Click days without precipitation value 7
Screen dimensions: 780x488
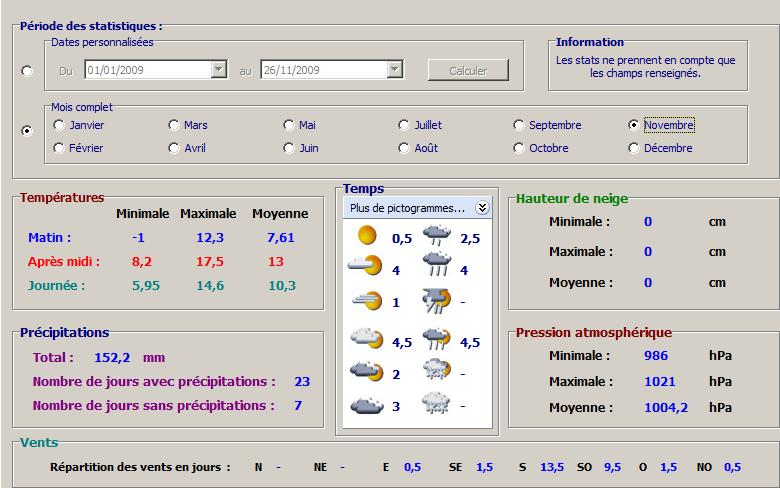[x=297, y=405]
